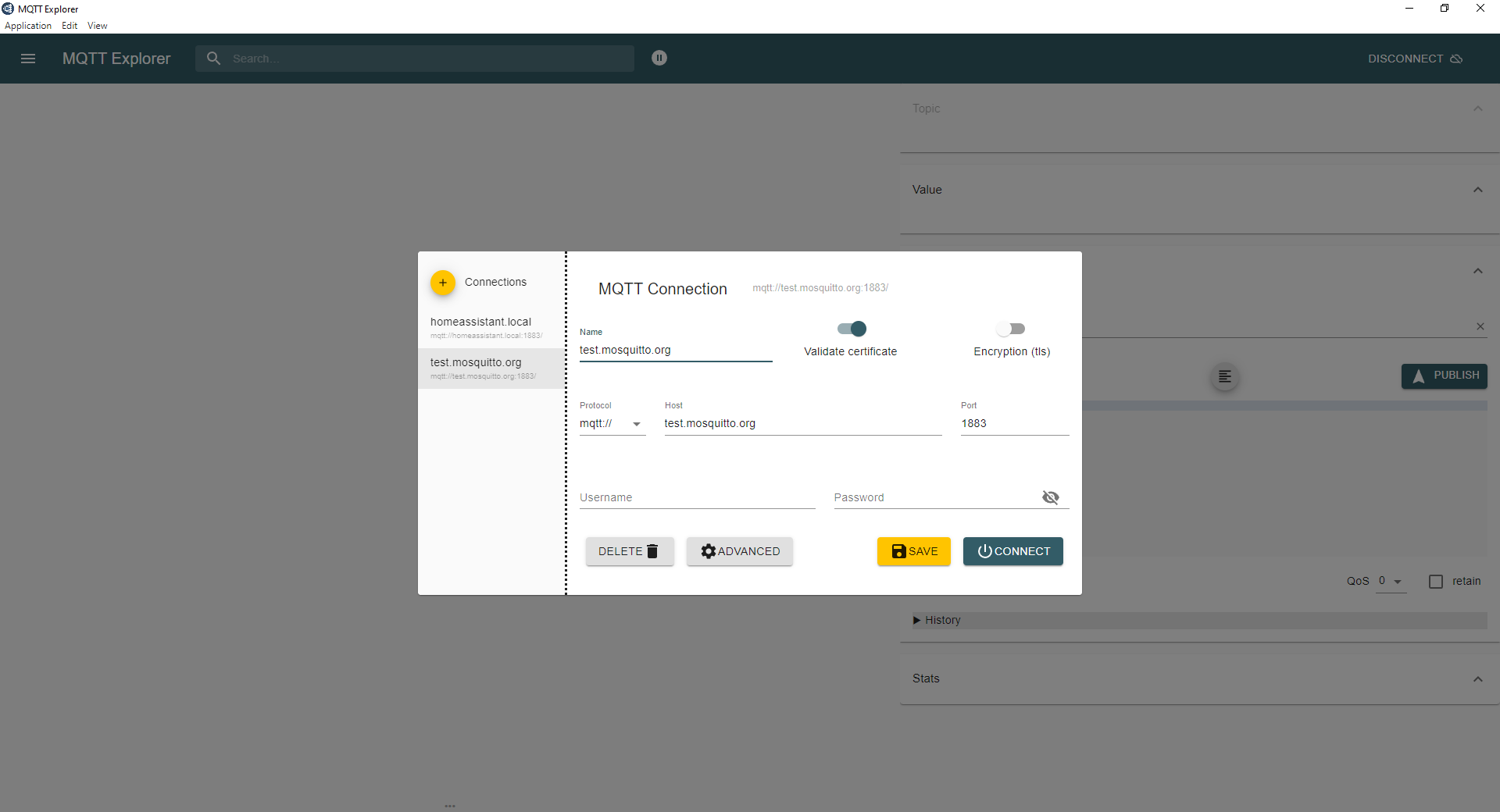This screenshot has width=1500, height=812.
Task: Collapse the Stats panel chevron
Action: click(1477, 679)
